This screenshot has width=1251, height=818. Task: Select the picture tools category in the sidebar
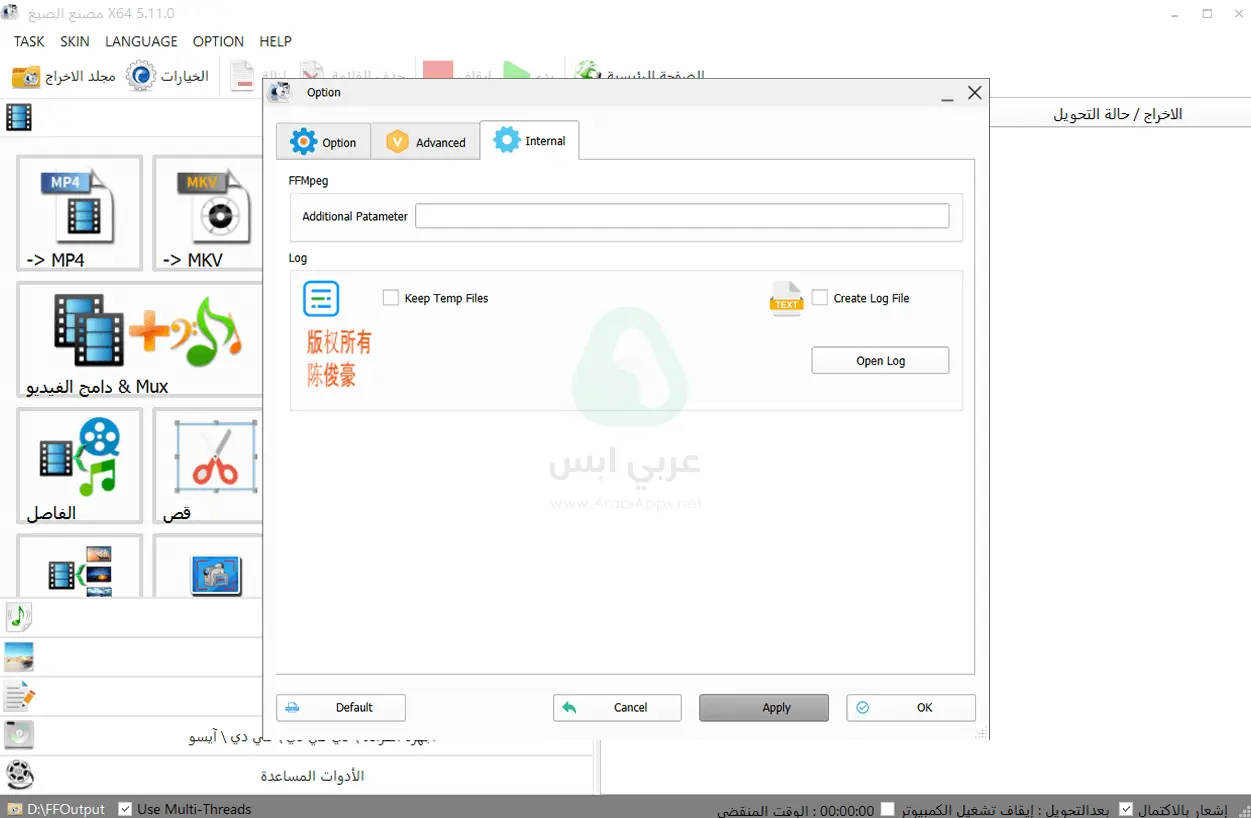pyautogui.click(x=18, y=656)
